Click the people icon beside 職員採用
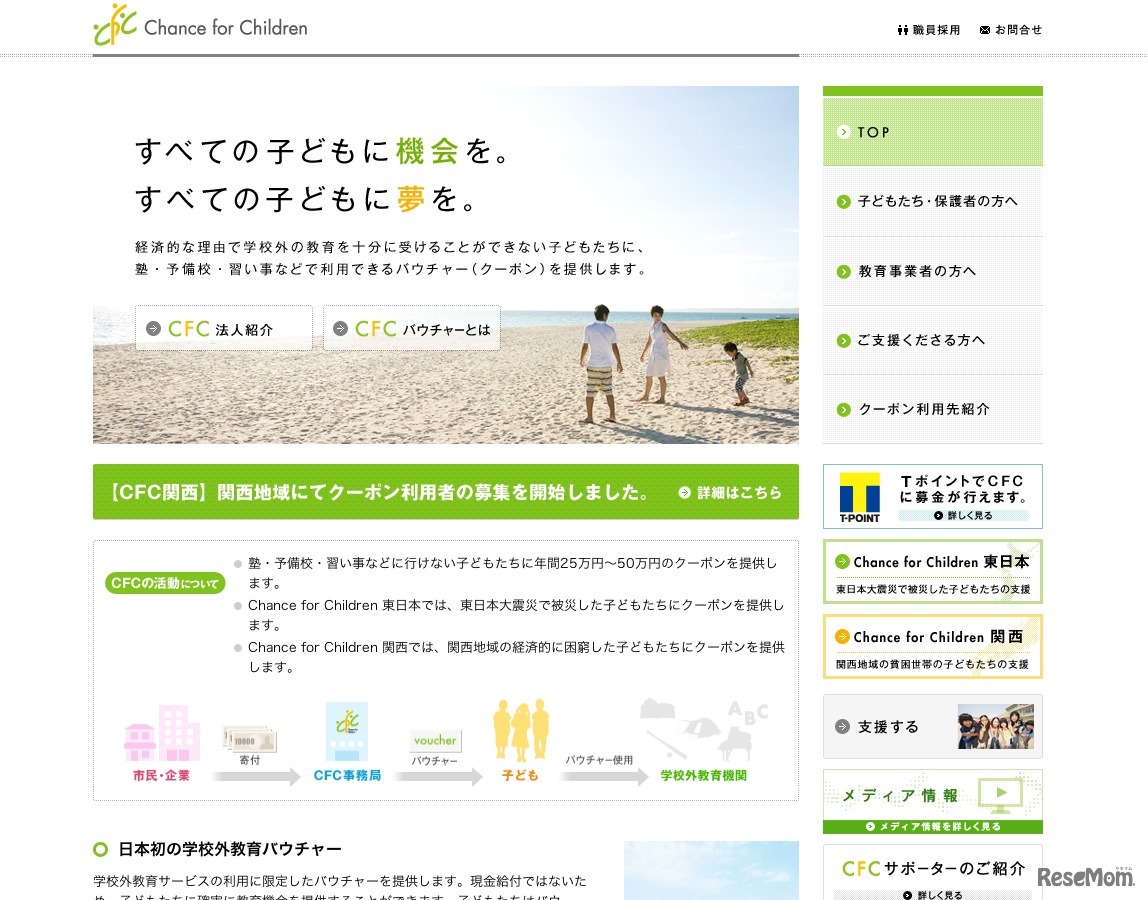The height and width of the screenshot is (900, 1148). coord(903,30)
